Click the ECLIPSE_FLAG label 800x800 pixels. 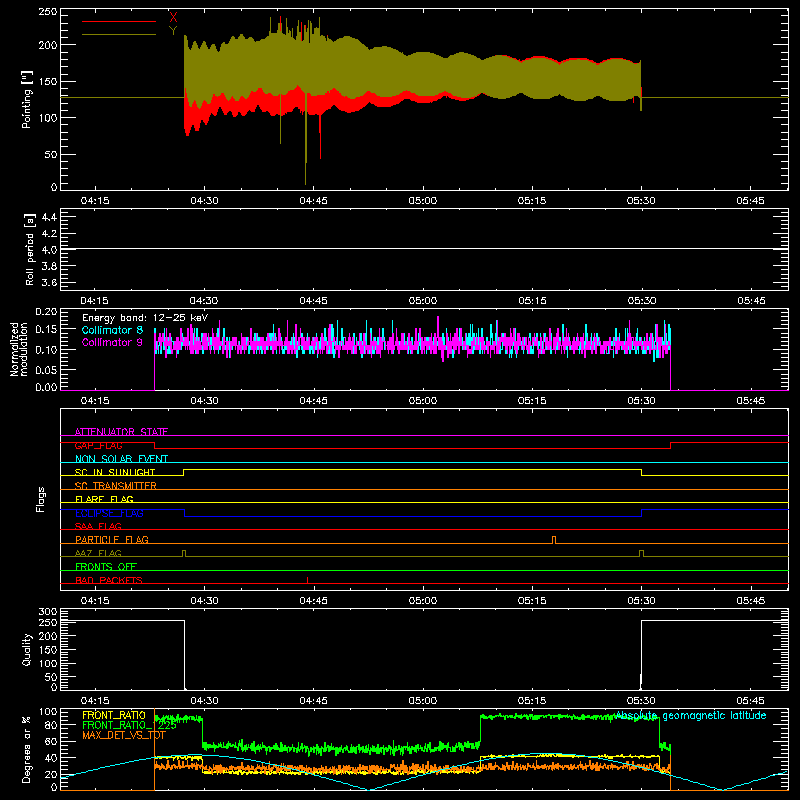[109, 513]
